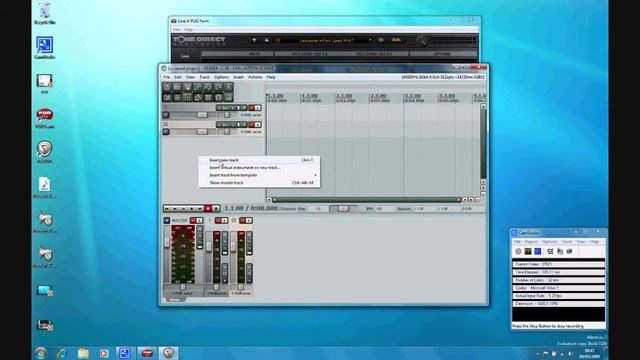Toggle auto-crossfade icon in second toolbar row
Image resolution: width=640 pixels, height=360 pixels.
click(167, 97)
